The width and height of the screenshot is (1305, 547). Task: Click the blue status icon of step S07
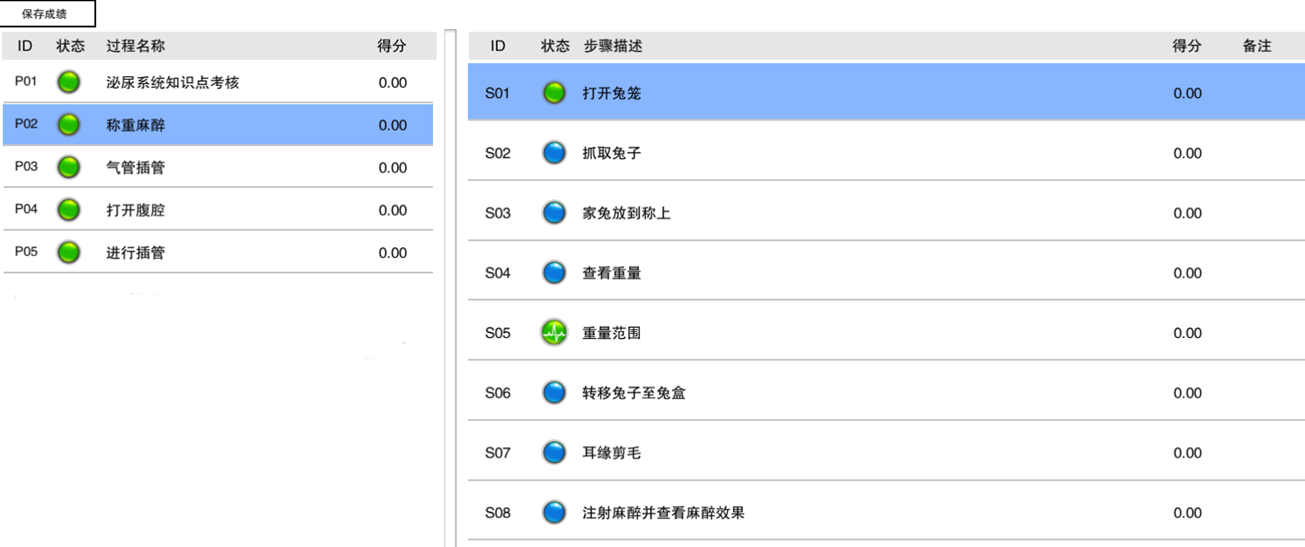point(554,453)
